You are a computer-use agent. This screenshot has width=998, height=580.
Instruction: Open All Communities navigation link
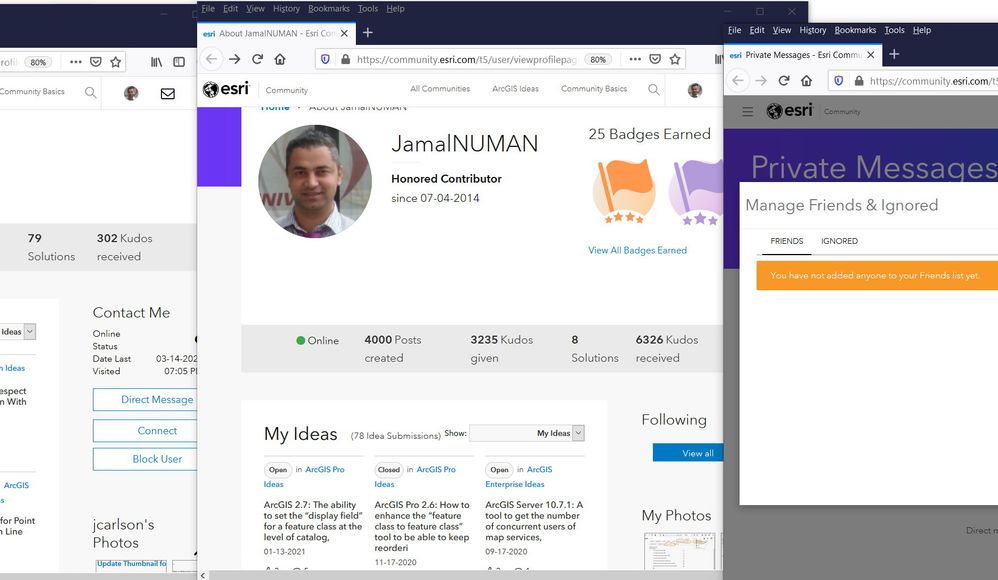point(440,88)
